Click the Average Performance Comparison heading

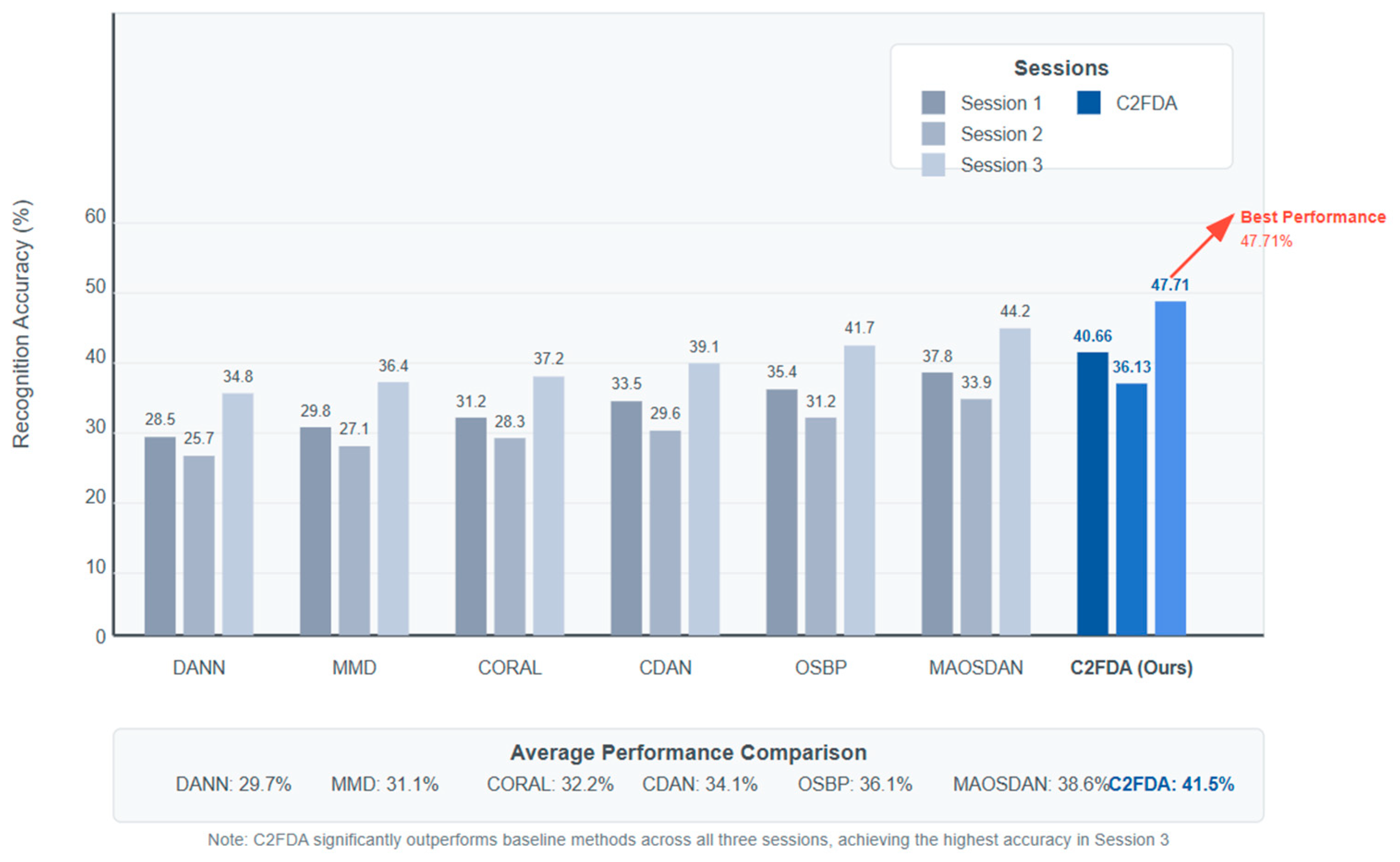pos(688,753)
